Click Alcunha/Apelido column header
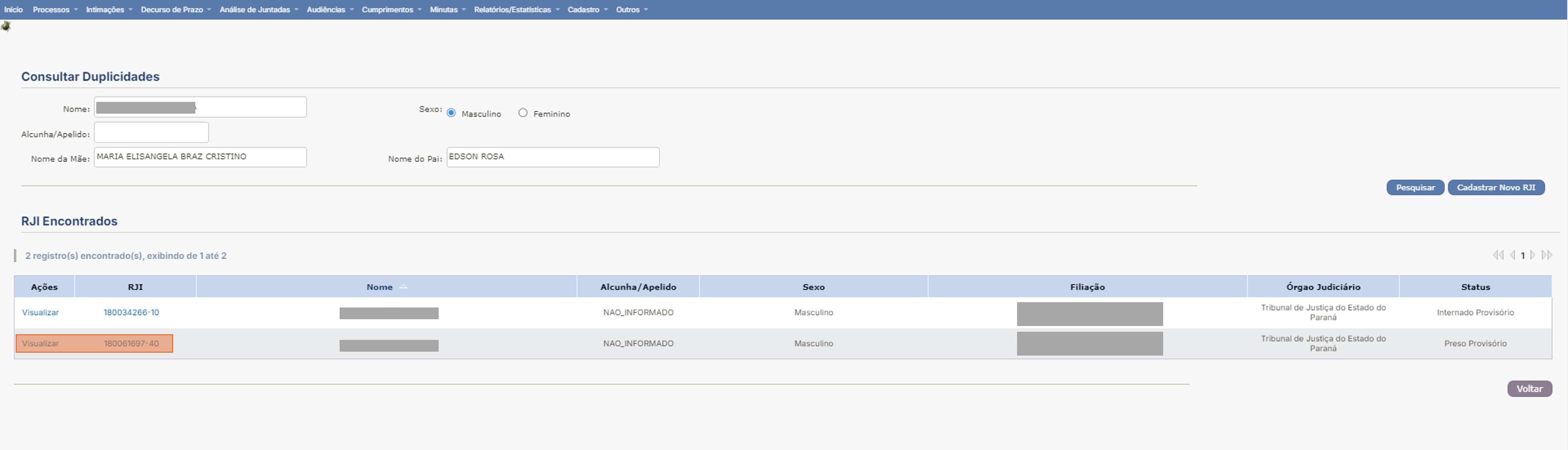 click(x=638, y=287)
